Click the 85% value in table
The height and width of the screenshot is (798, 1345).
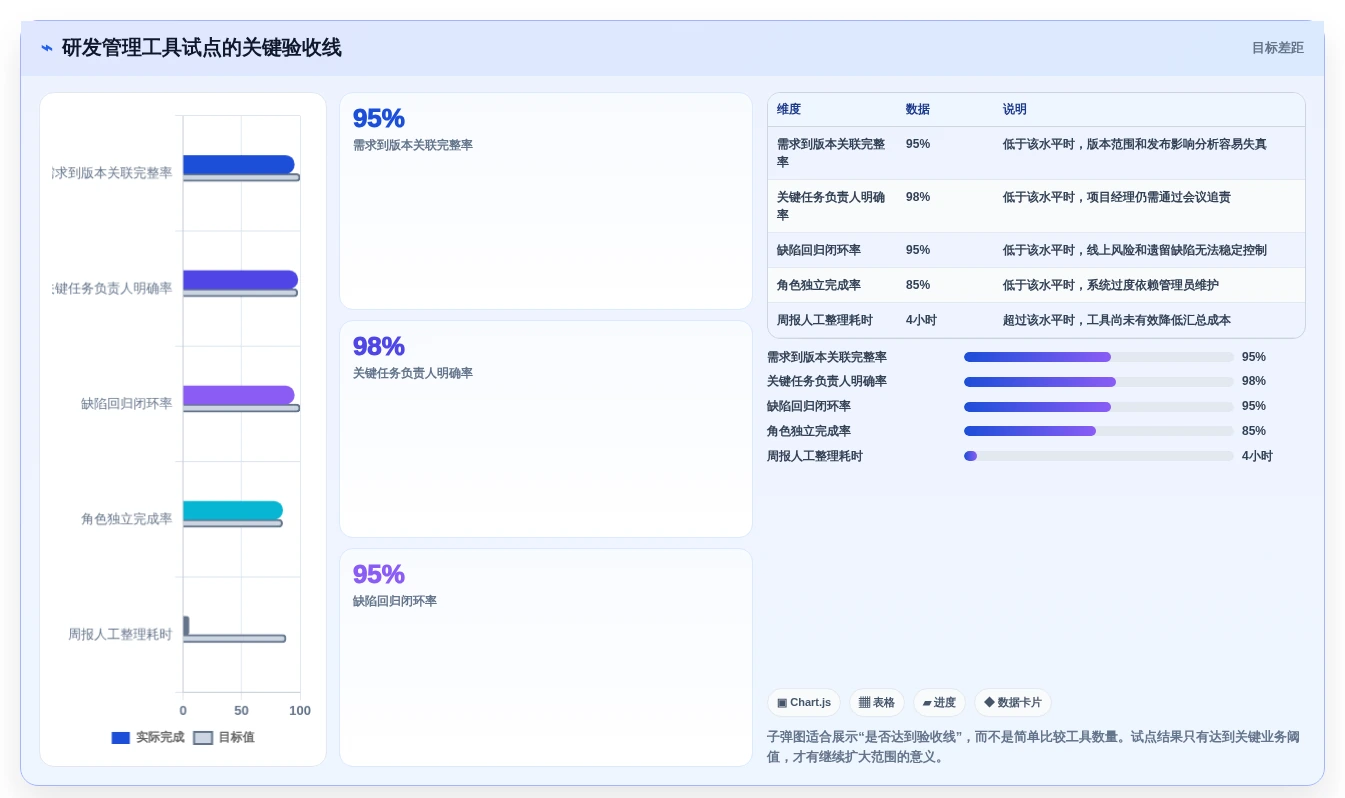tap(918, 285)
